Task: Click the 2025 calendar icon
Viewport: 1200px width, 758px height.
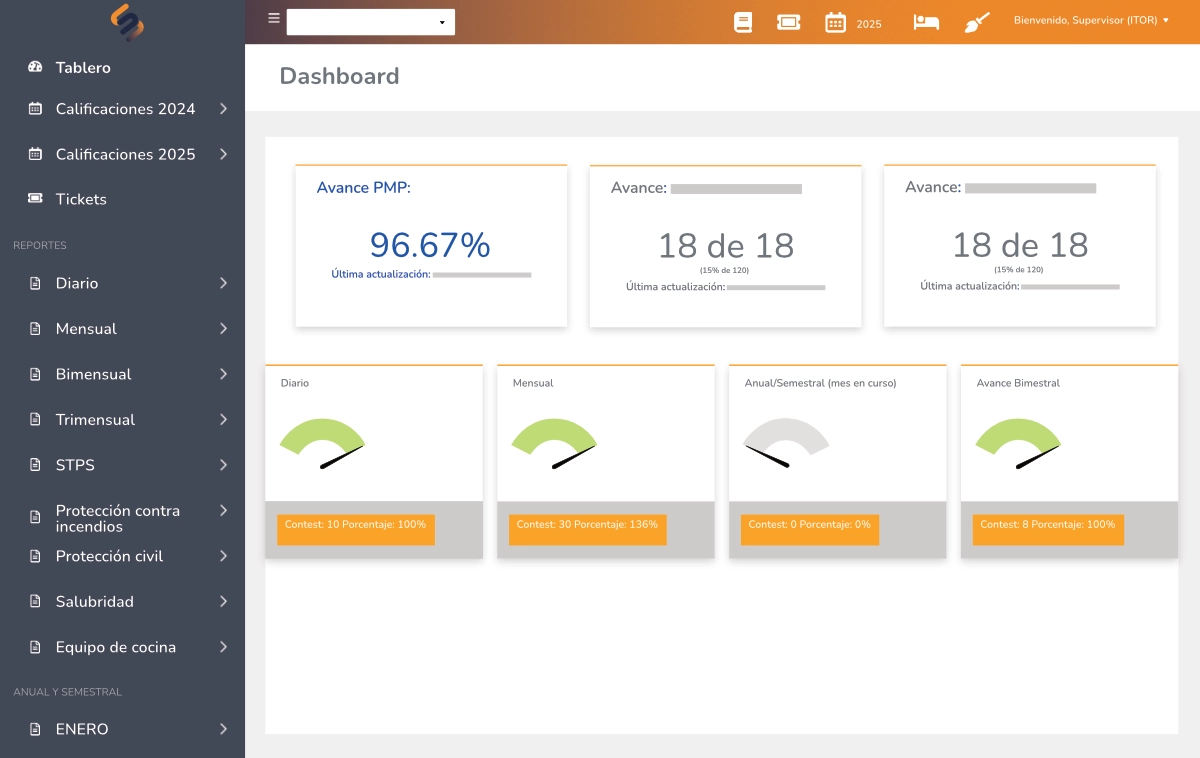Action: point(836,22)
